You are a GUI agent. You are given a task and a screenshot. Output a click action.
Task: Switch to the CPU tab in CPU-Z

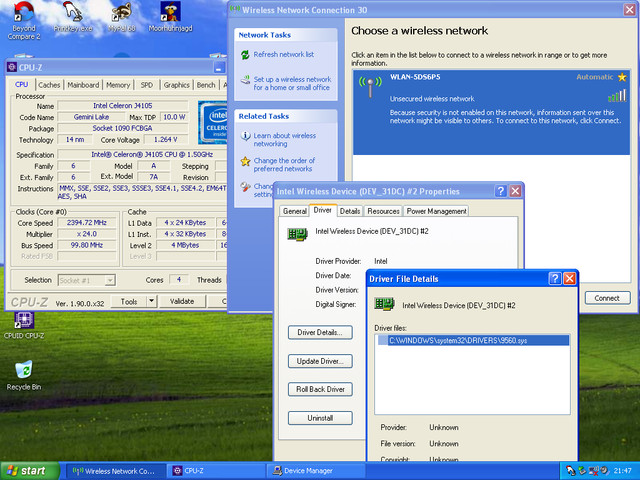(22, 84)
